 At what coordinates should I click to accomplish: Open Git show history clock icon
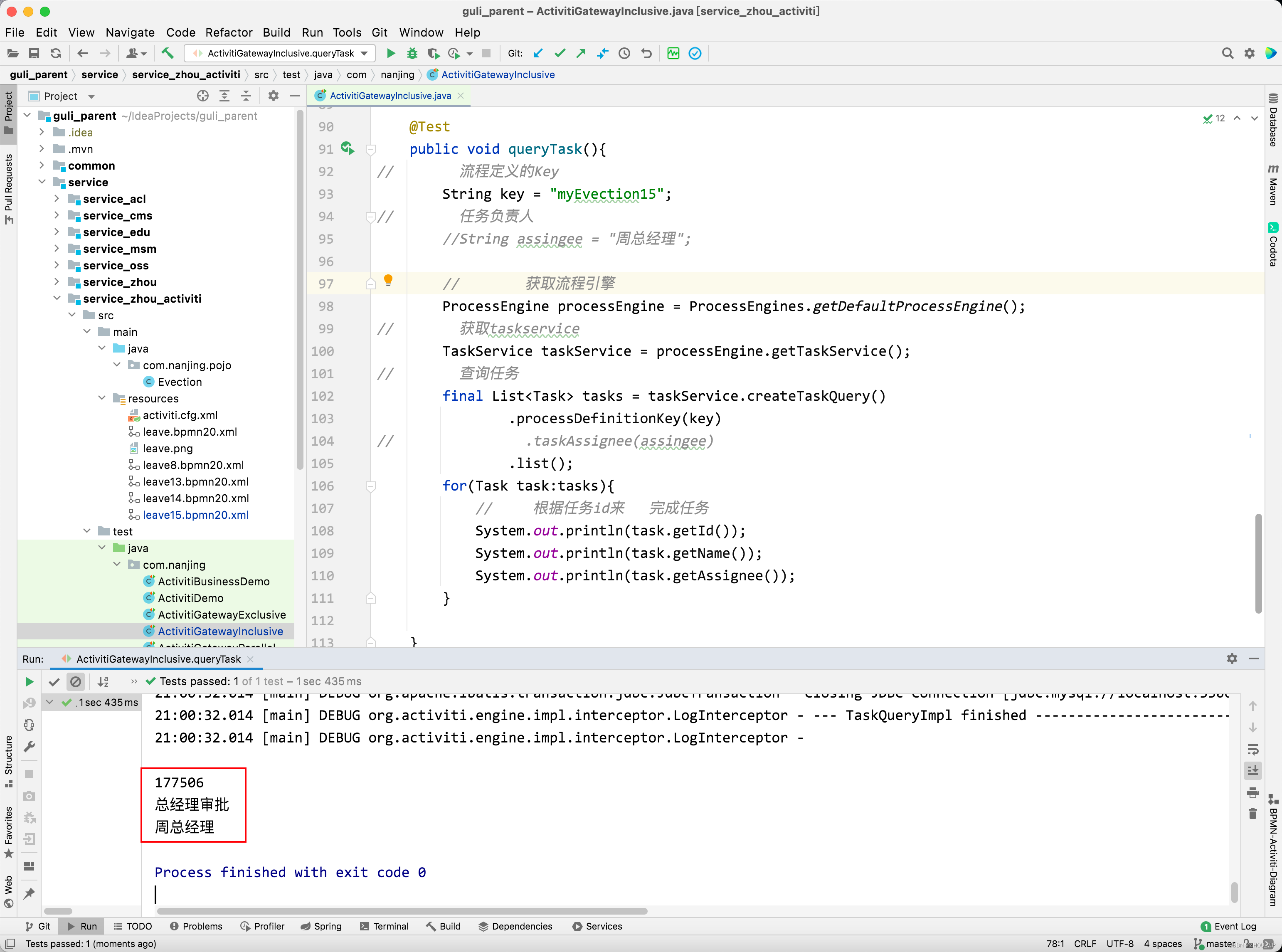coord(624,53)
